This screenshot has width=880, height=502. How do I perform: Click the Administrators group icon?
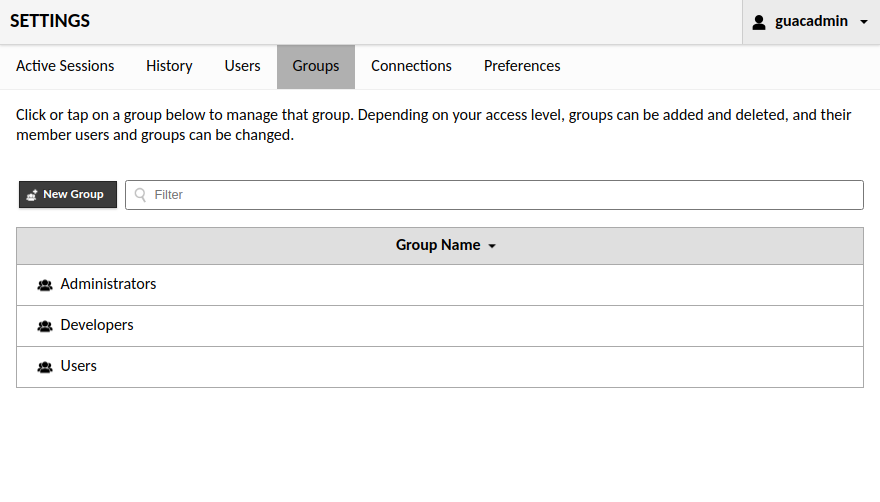tap(45, 285)
